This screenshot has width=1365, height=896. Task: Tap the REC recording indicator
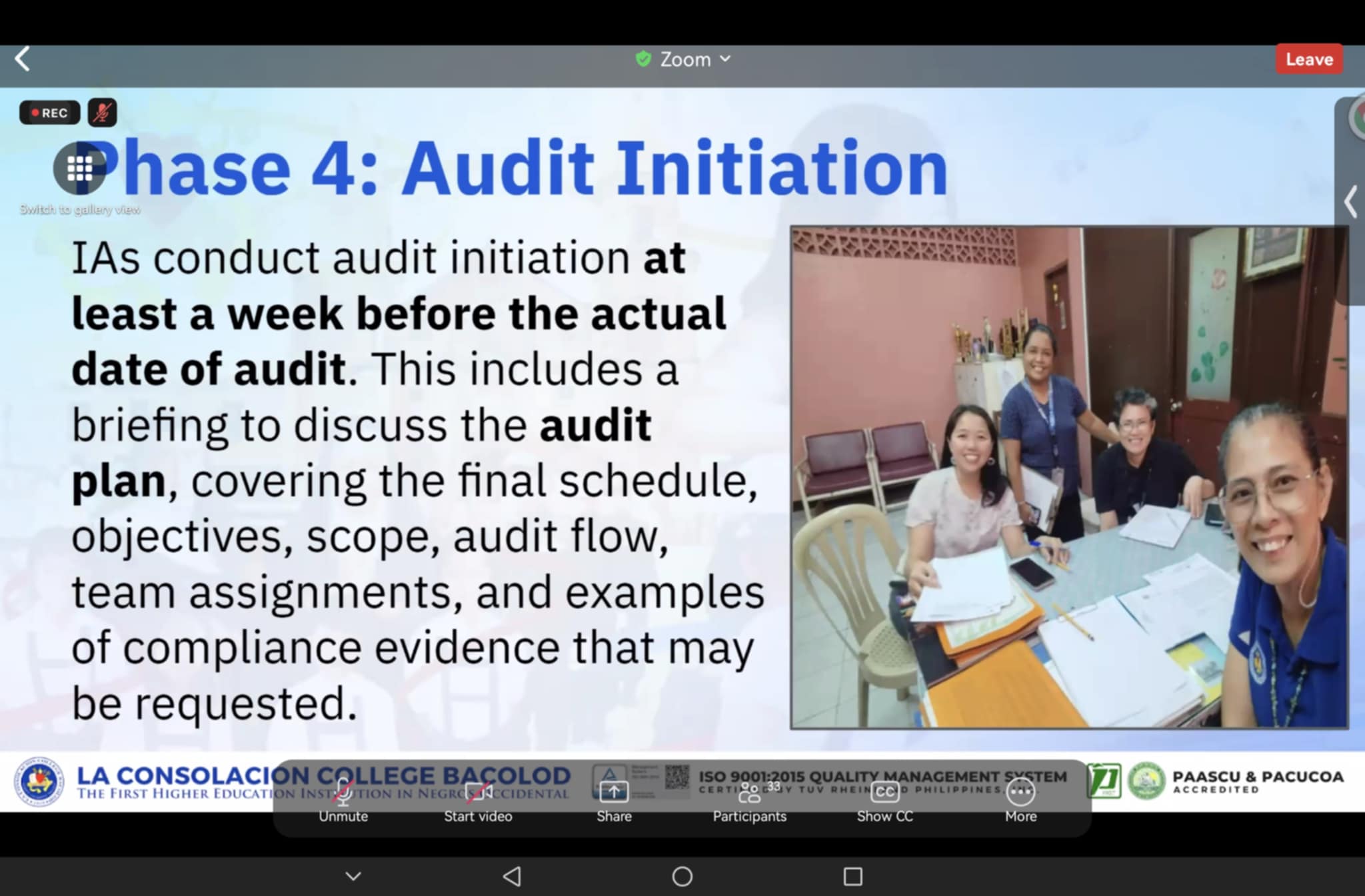[x=49, y=113]
